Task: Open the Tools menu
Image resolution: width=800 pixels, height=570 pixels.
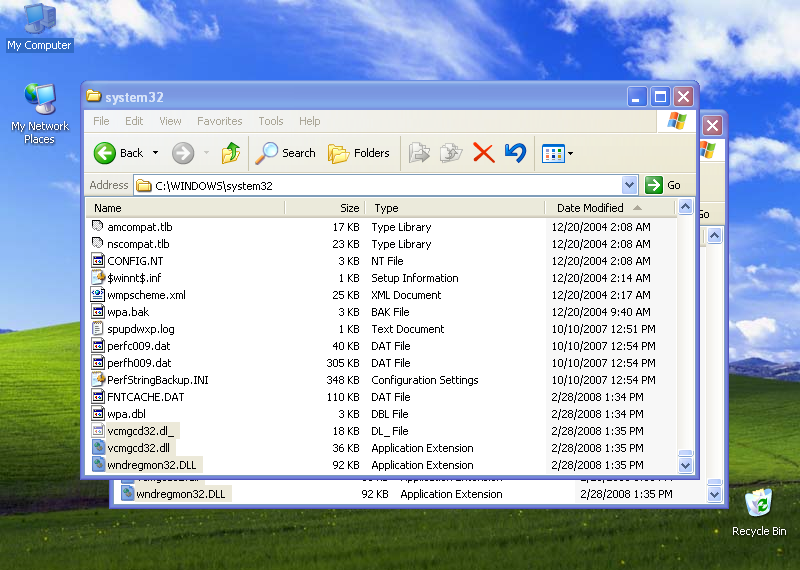Action: 270,121
